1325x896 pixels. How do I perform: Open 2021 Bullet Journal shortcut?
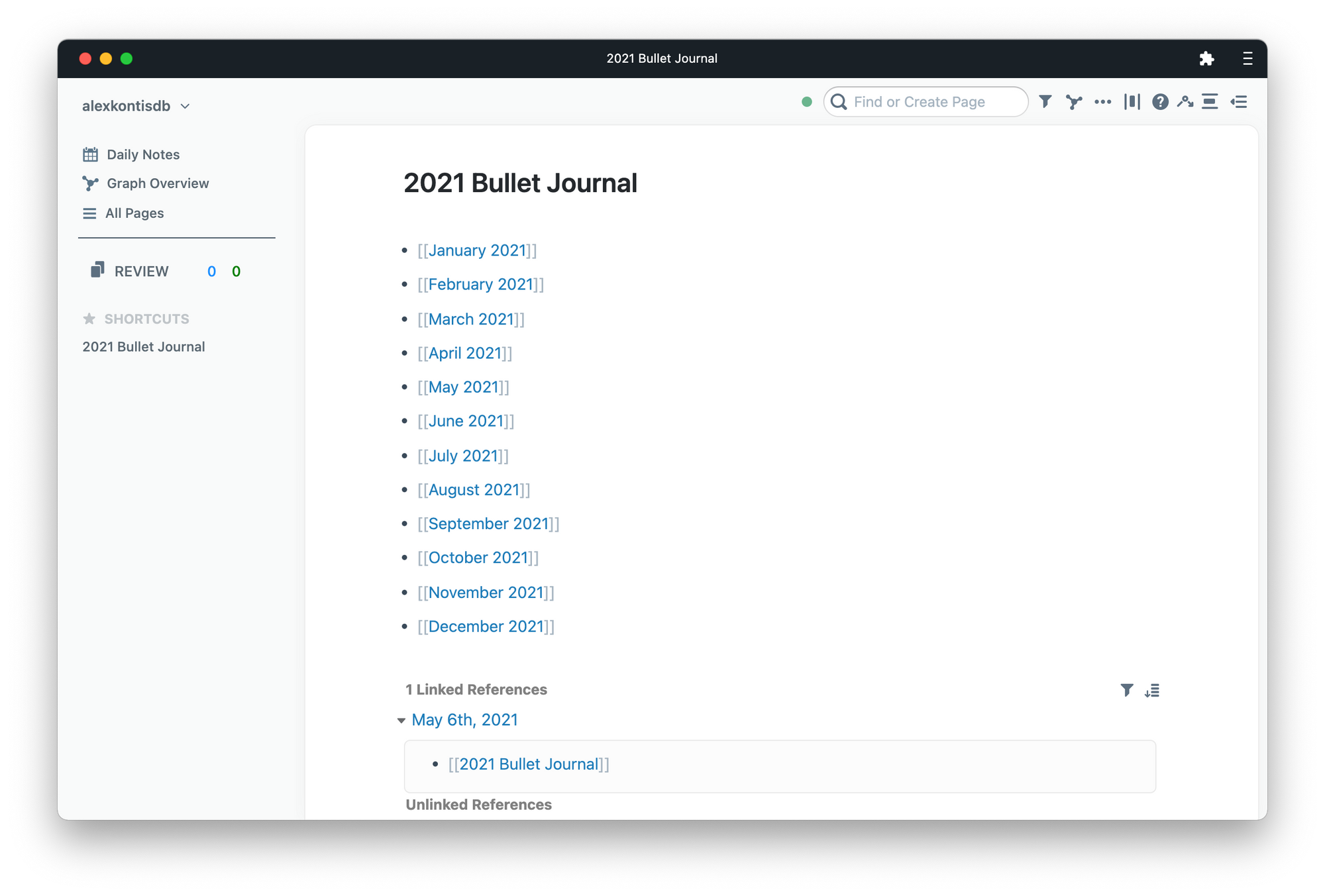(x=144, y=347)
